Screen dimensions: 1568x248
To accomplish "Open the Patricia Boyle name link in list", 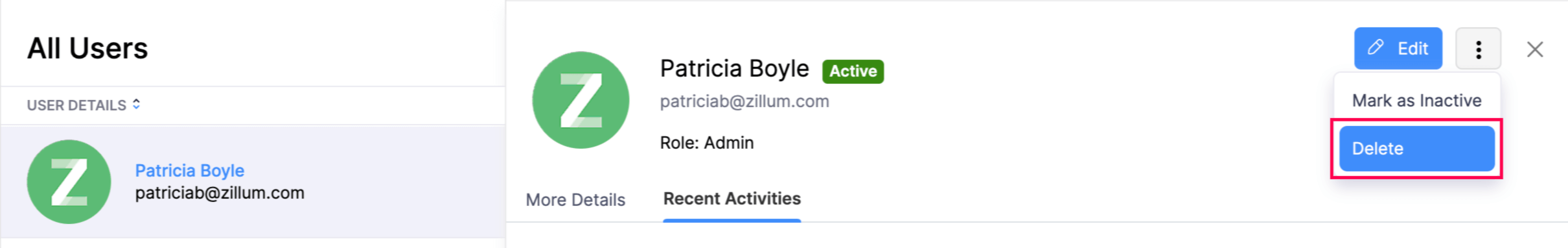I will pyautogui.click(x=189, y=170).
